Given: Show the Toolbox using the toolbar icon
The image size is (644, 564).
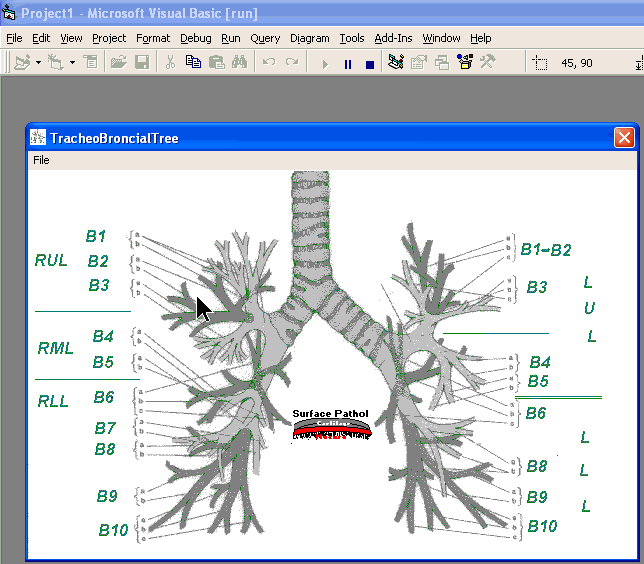Looking at the screenshot, I should coord(488,63).
